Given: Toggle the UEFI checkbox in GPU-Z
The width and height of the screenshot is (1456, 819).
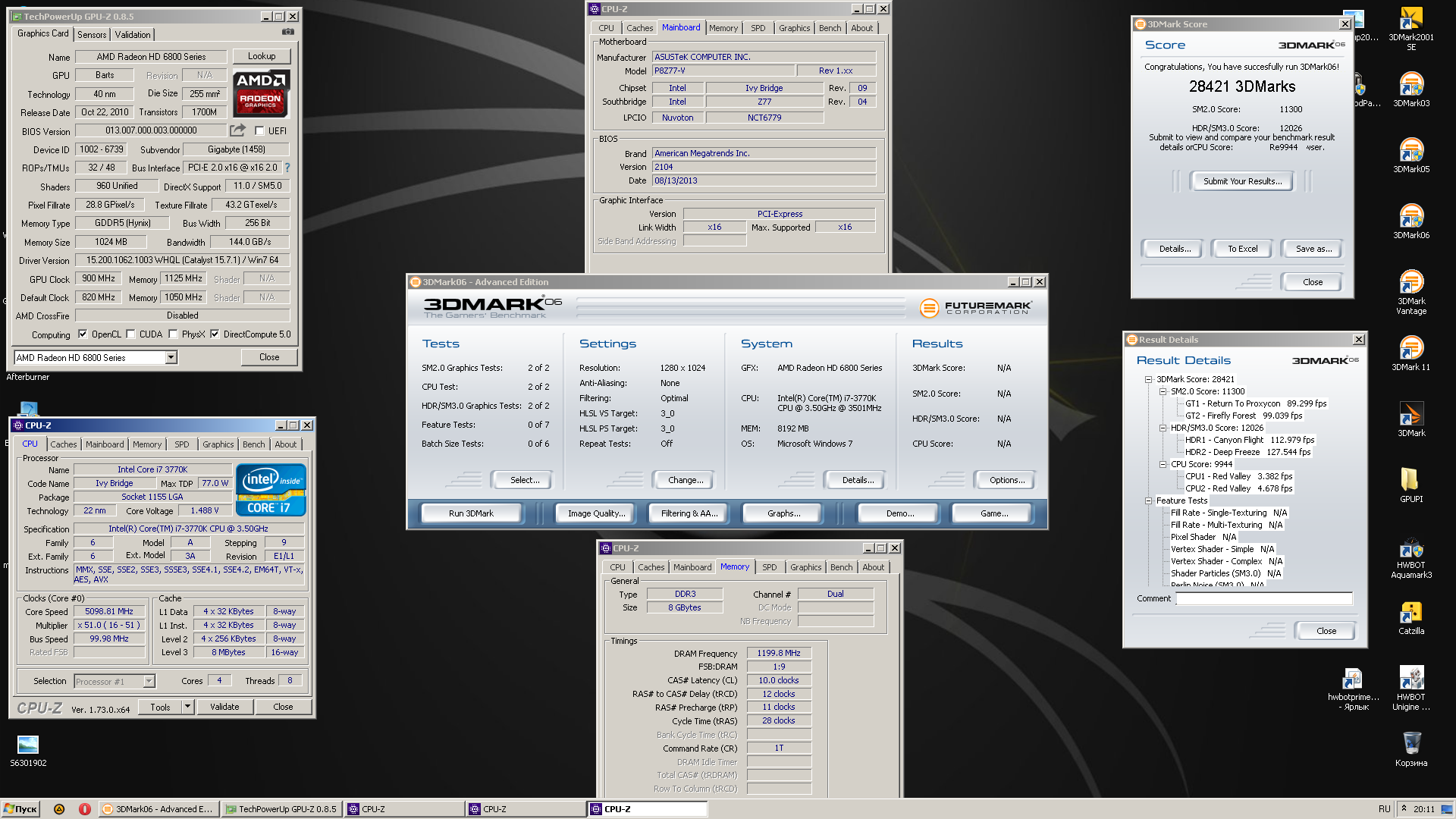Looking at the screenshot, I should [x=259, y=130].
